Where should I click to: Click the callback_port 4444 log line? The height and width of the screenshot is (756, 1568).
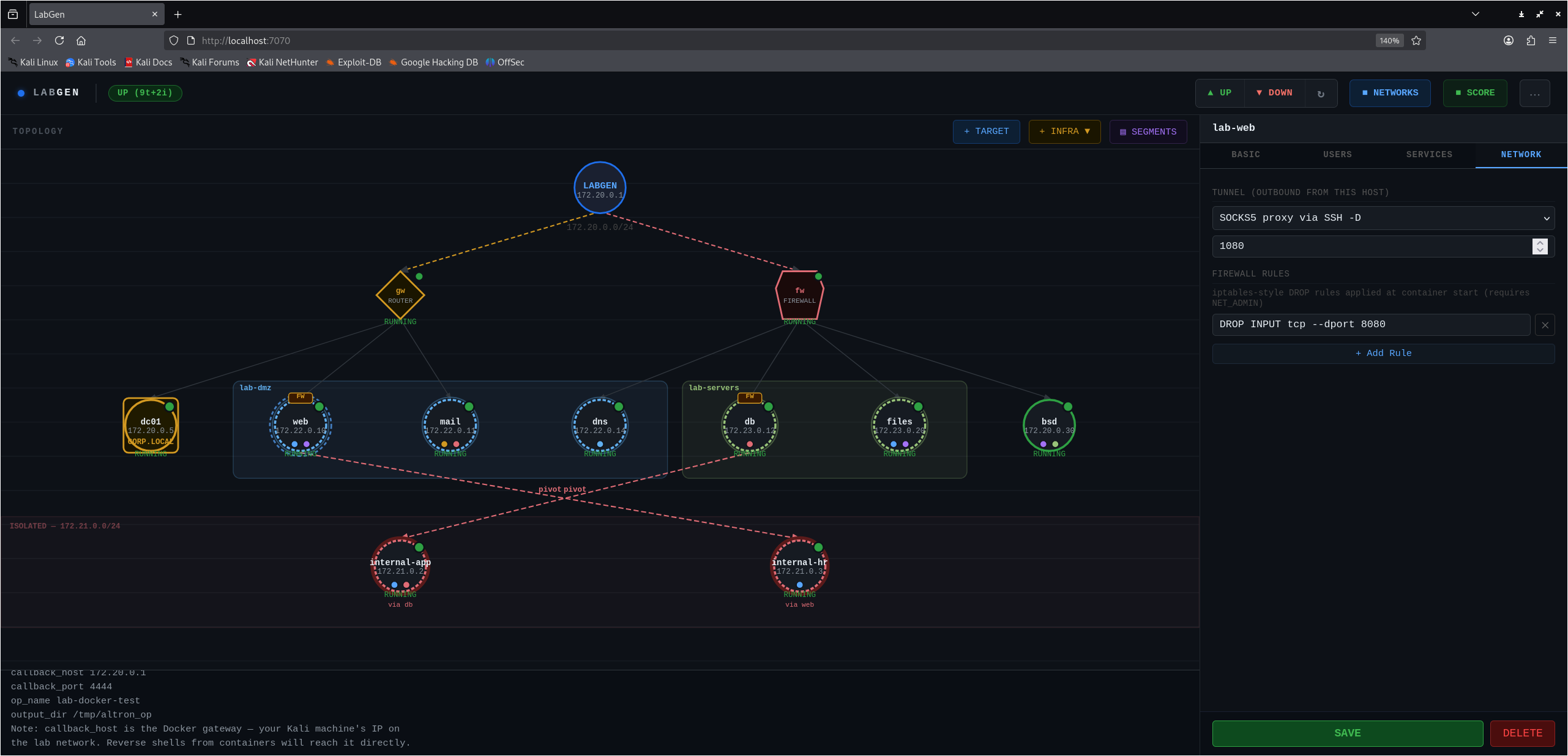point(61,687)
